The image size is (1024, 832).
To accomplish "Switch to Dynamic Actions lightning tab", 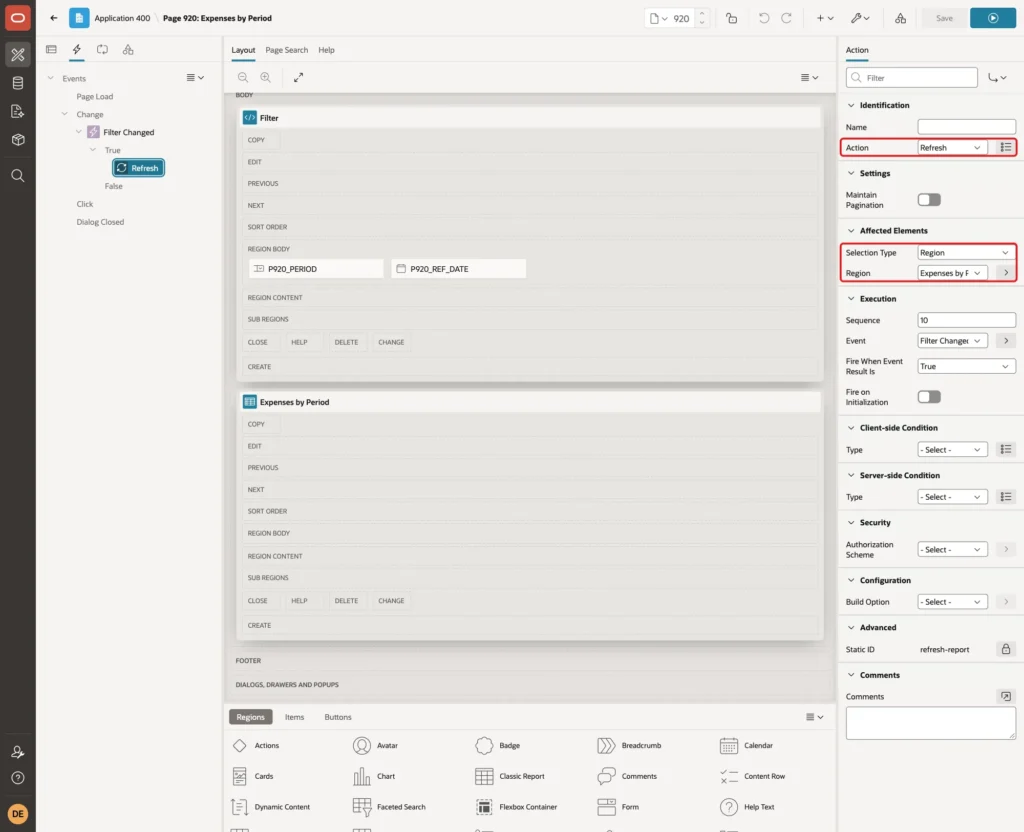I will click(76, 49).
